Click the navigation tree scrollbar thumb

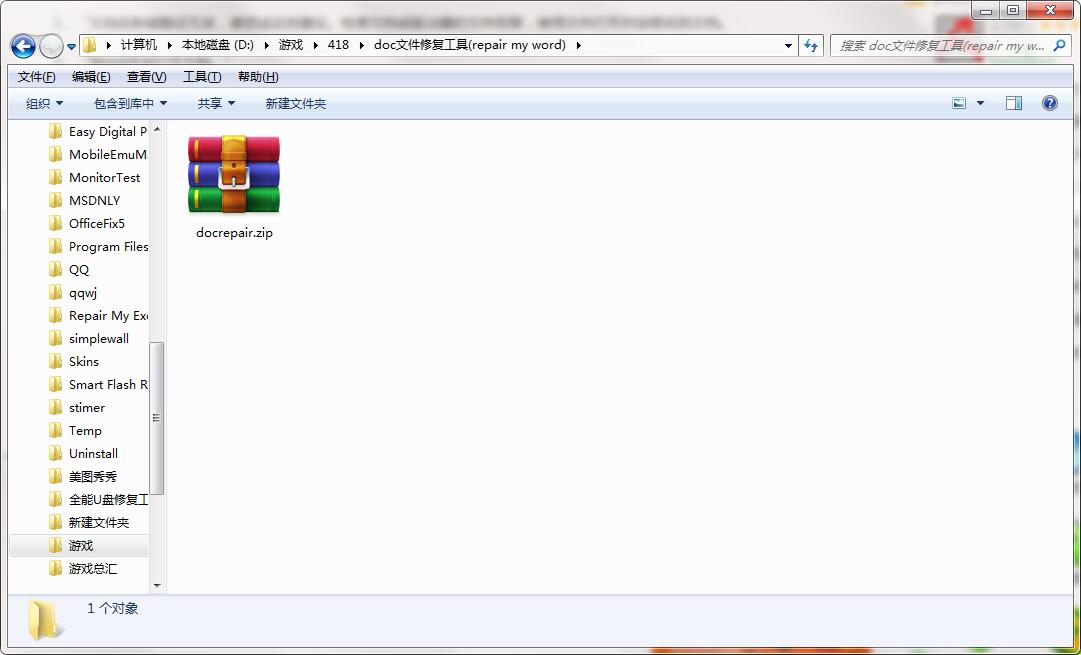(x=157, y=418)
